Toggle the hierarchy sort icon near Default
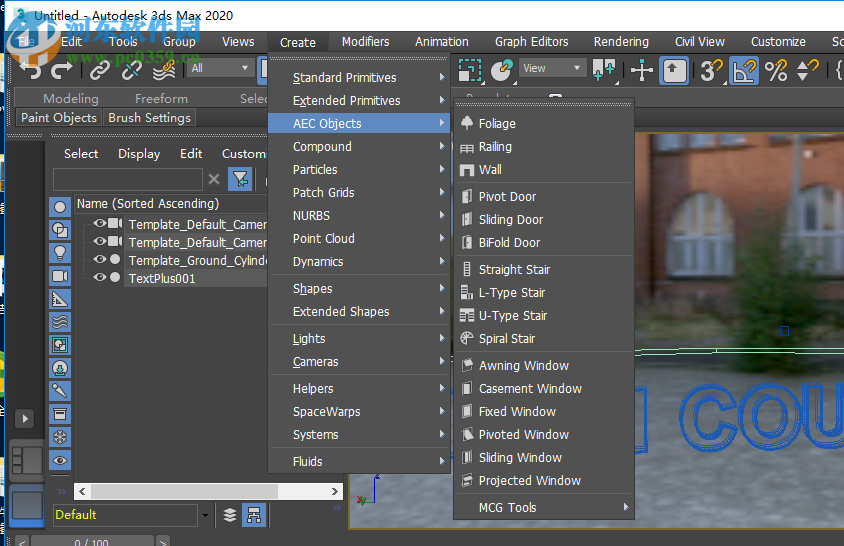 (x=254, y=515)
